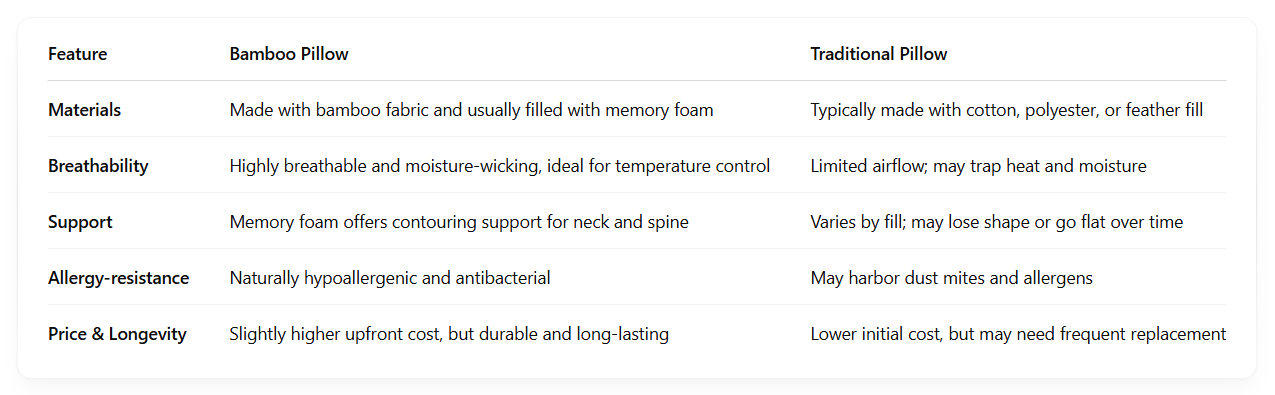
Task: Click the bamboo fabric memory foam cell
Action: pyautogui.click(x=472, y=110)
